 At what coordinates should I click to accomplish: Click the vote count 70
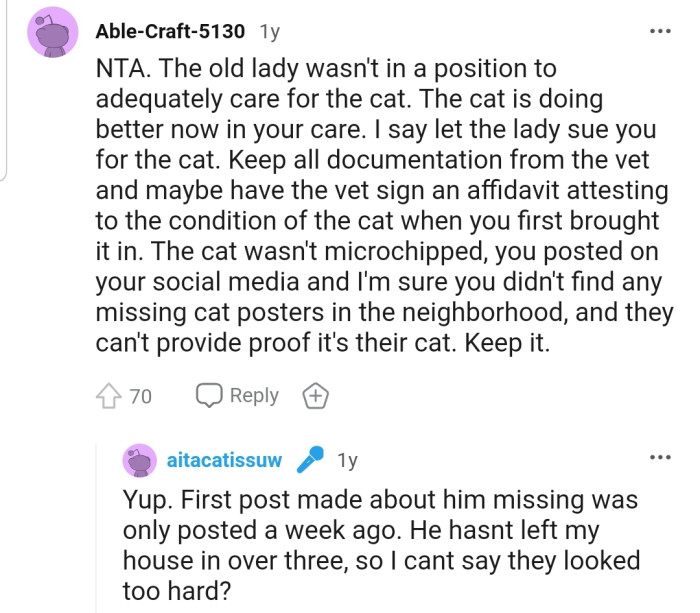tap(141, 397)
